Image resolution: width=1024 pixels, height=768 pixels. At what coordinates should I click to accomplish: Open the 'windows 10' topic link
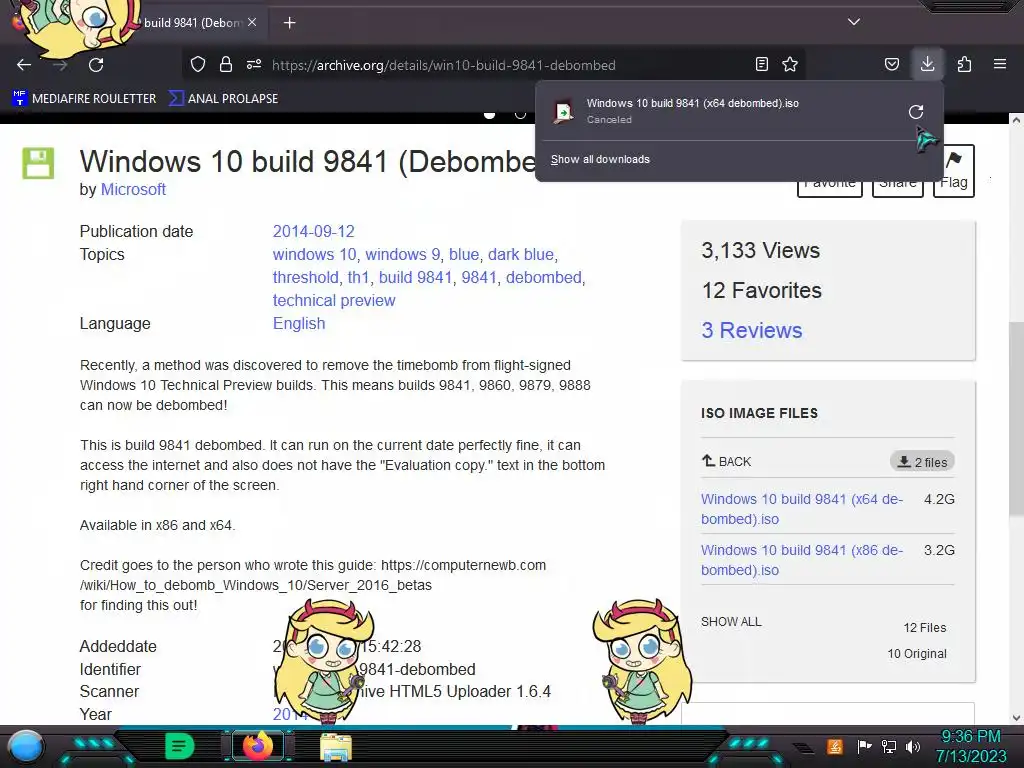[x=315, y=254]
